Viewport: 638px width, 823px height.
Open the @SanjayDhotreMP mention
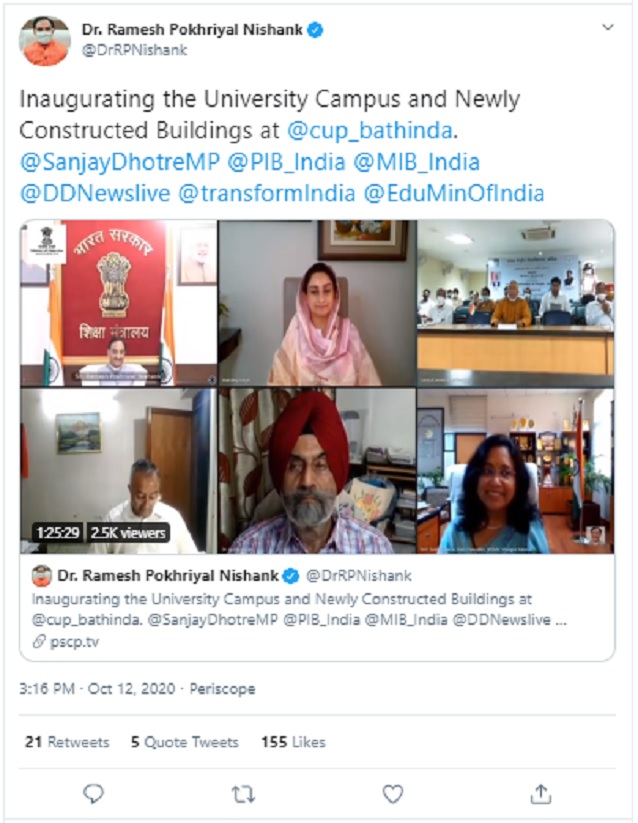tap(120, 162)
